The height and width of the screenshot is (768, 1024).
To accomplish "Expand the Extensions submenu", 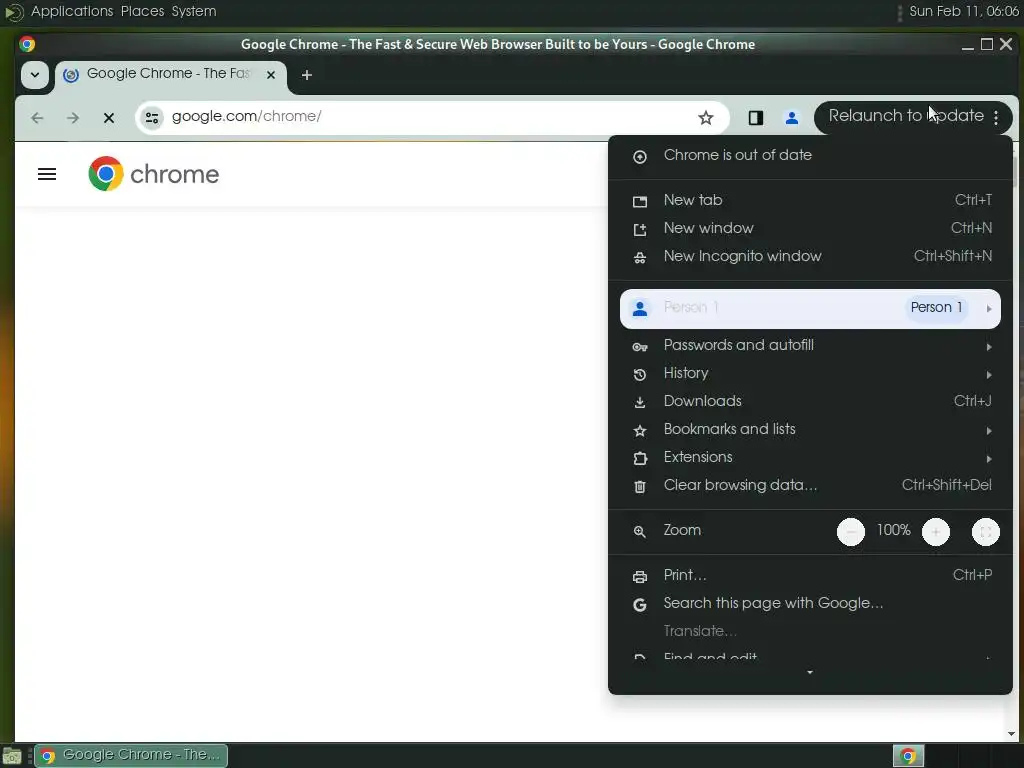I will (x=810, y=458).
